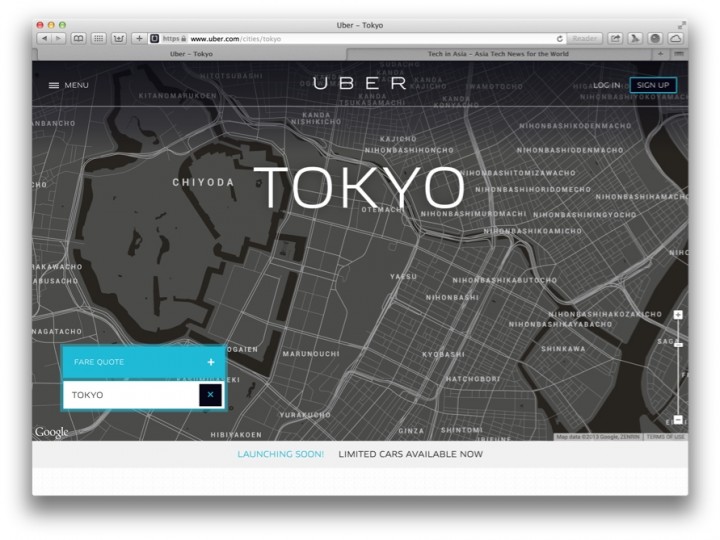
Task: Click the extension icon next to Share
Action: (635, 39)
